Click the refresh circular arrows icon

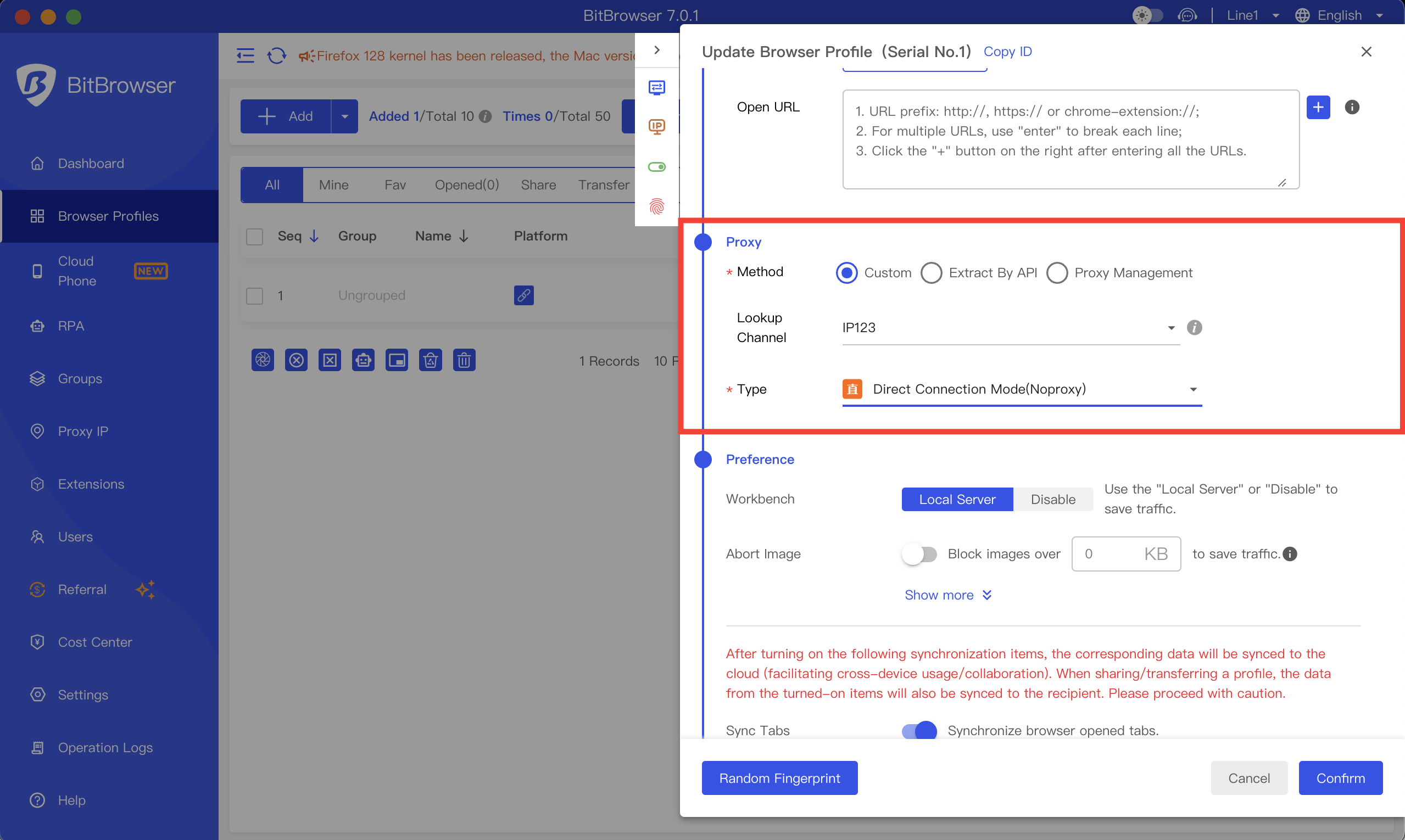tap(276, 55)
